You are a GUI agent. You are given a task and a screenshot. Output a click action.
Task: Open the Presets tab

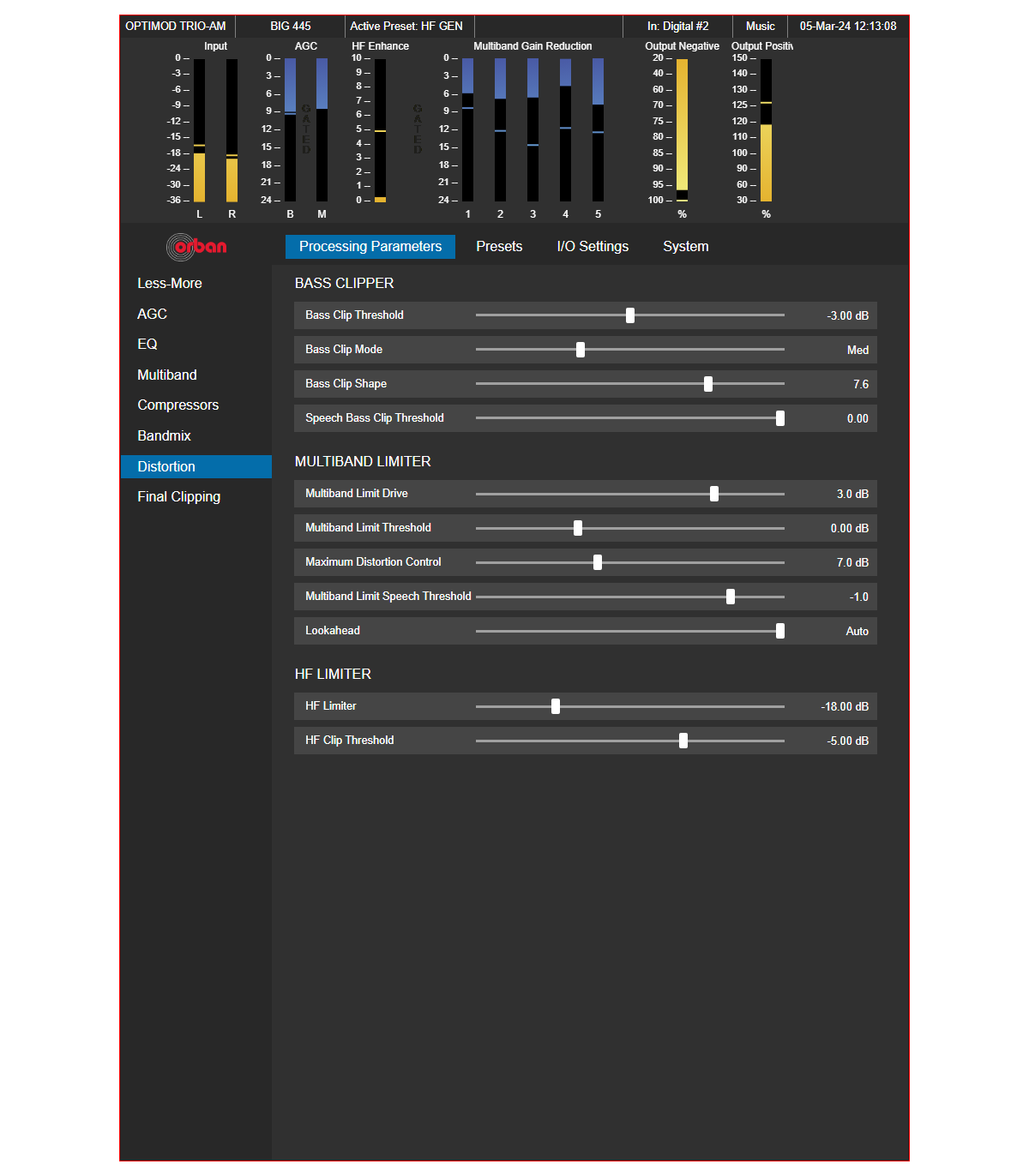[499, 247]
